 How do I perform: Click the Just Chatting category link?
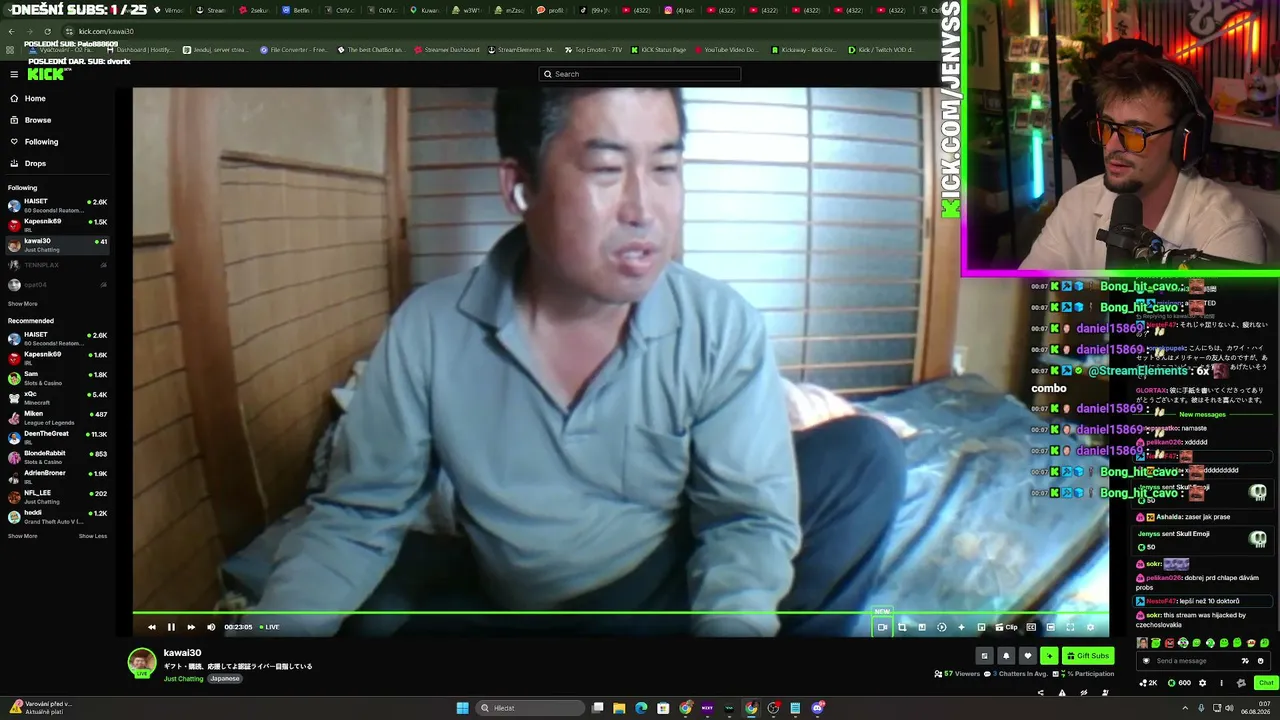click(184, 679)
